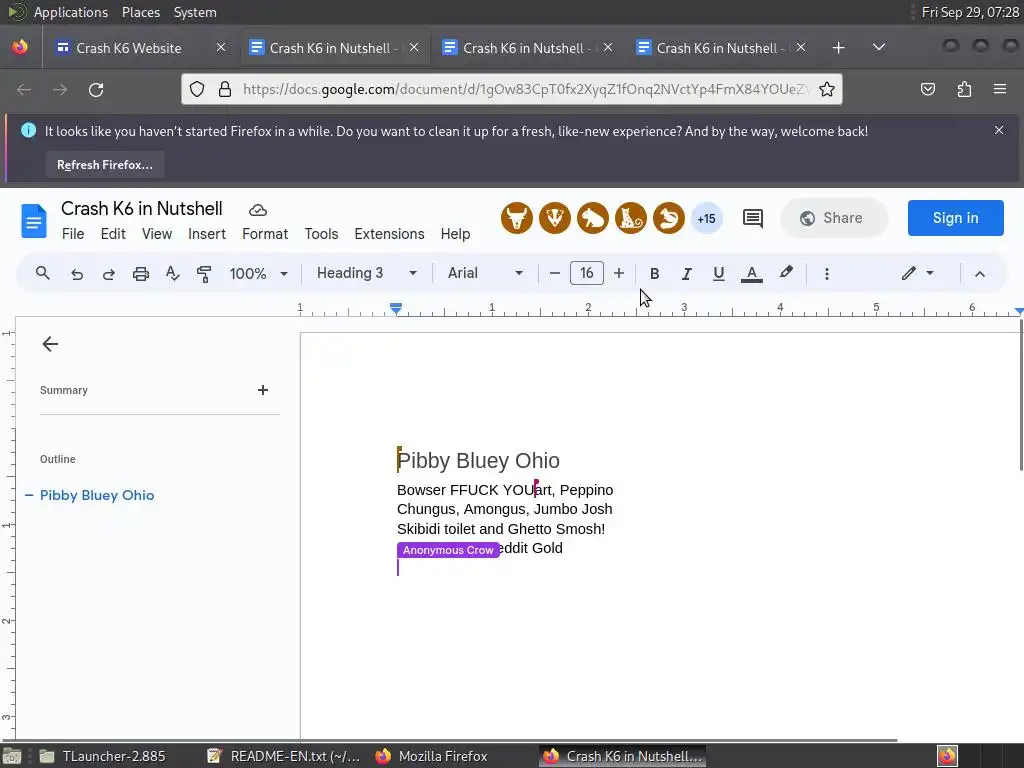
Task: Open the Docs Help menu
Action: tap(455, 234)
